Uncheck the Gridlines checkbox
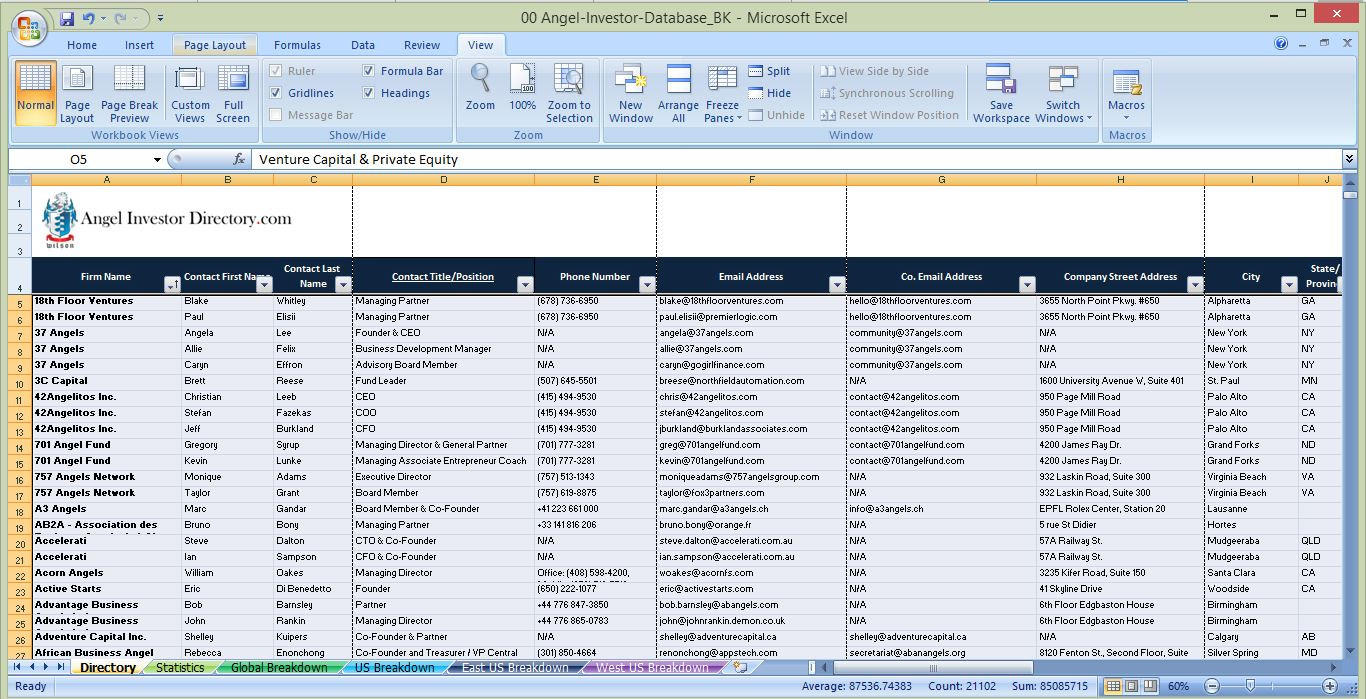 [276, 93]
